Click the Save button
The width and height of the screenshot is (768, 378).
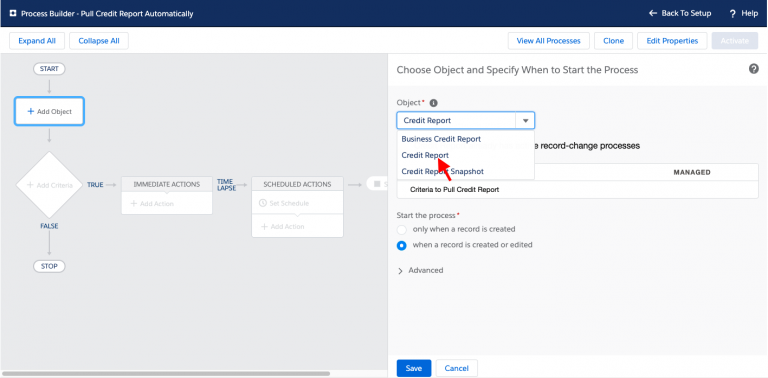[x=414, y=368]
